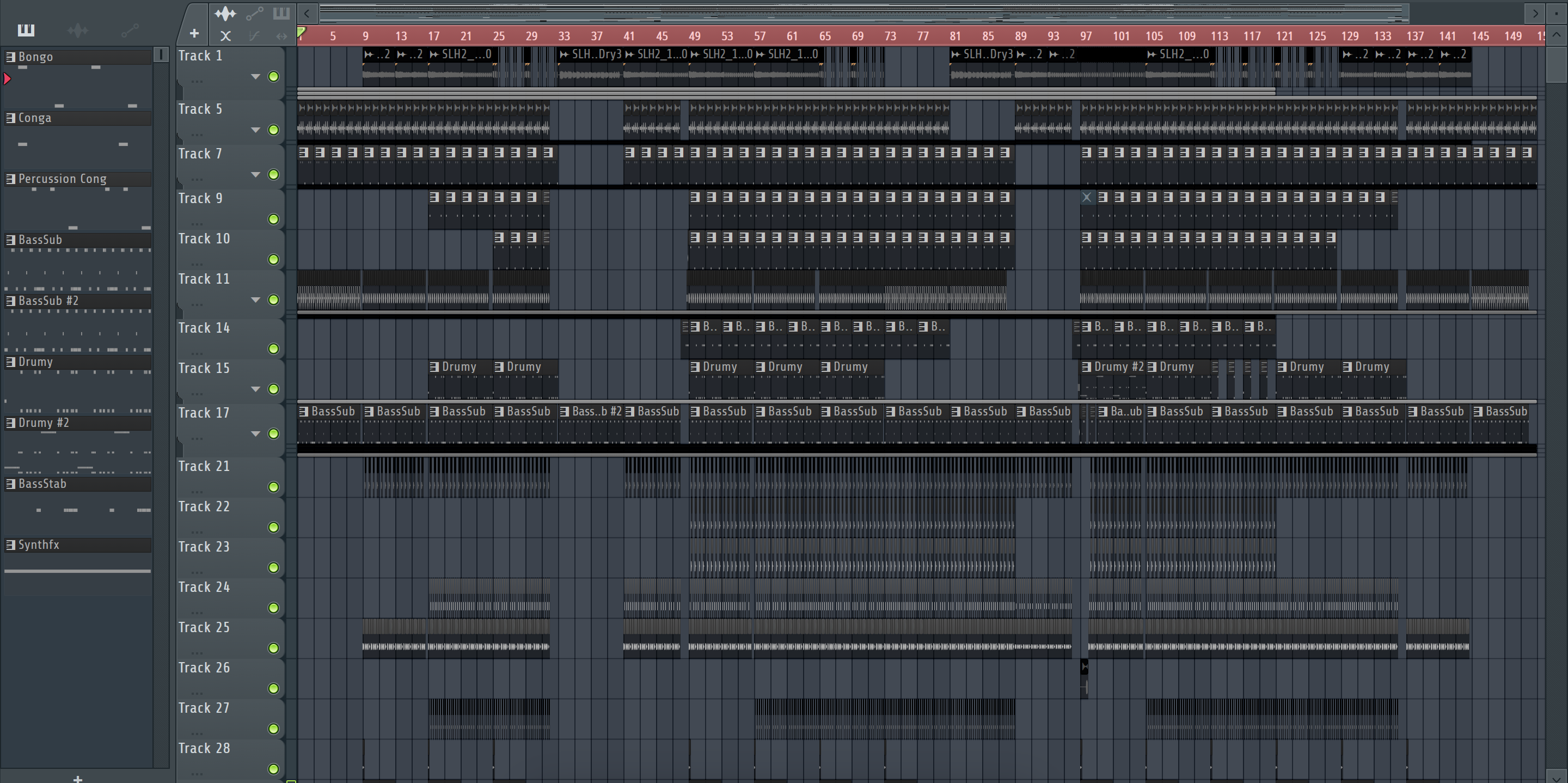Click the pattern icon beside Percussion Cong
1568x783 pixels.
(10, 179)
